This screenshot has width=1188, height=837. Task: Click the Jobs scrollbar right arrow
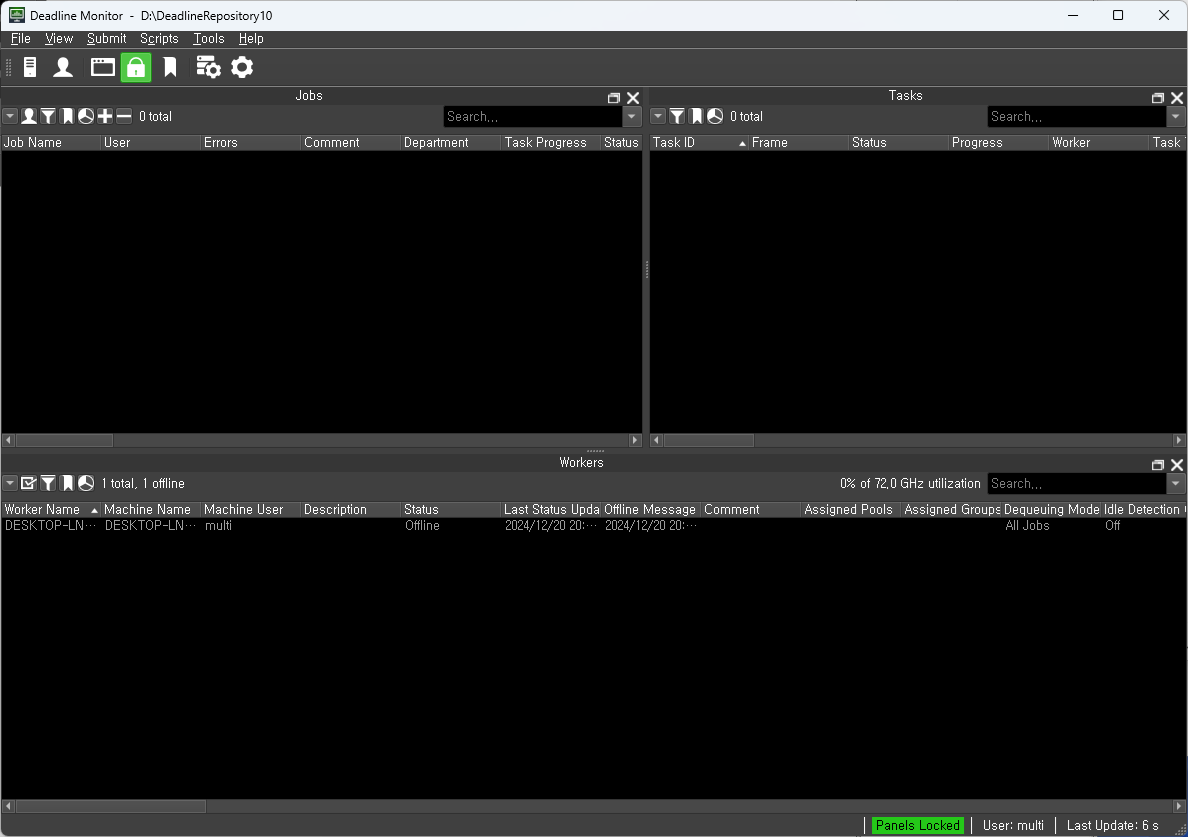(x=635, y=440)
